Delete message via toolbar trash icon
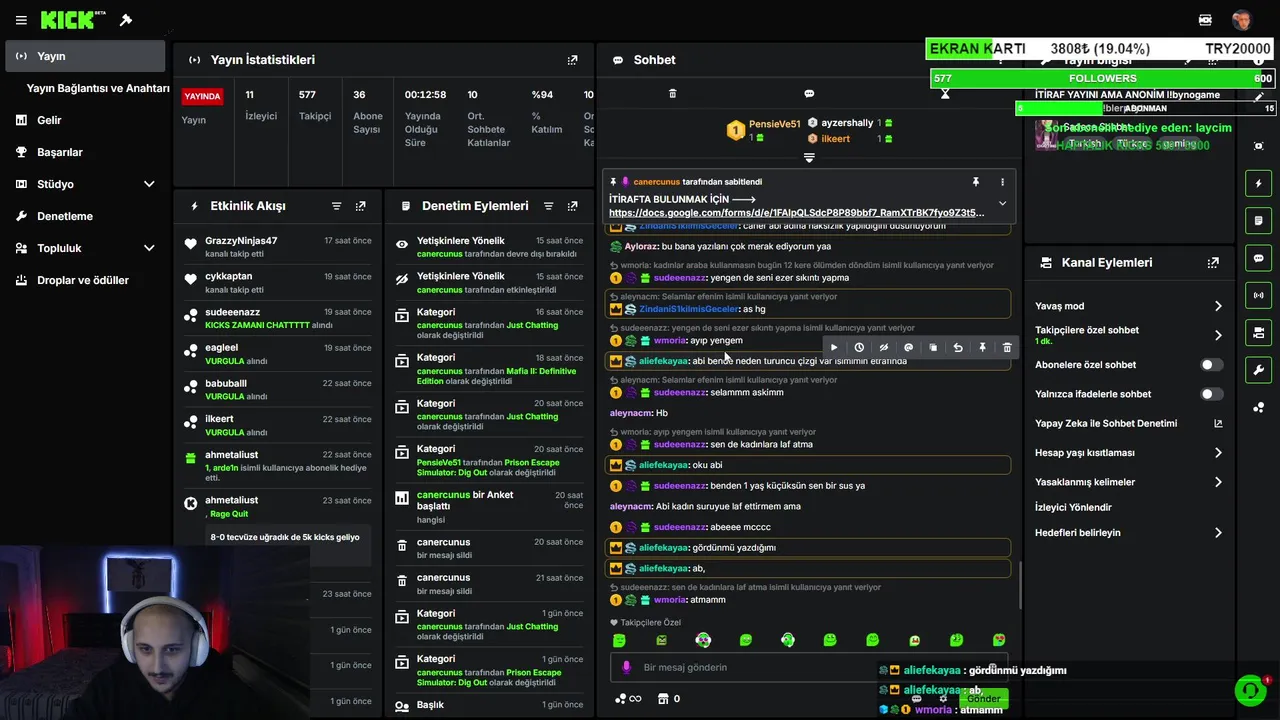Image resolution: width=1280 pixels, height=720 pixels. [1007, 347]
